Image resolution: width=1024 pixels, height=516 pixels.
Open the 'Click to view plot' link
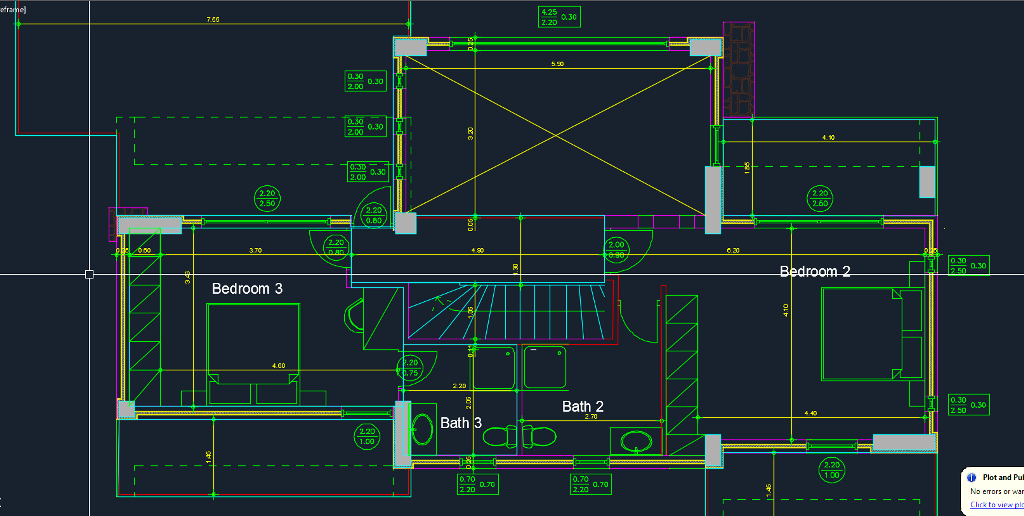click(x=996, y=504)
